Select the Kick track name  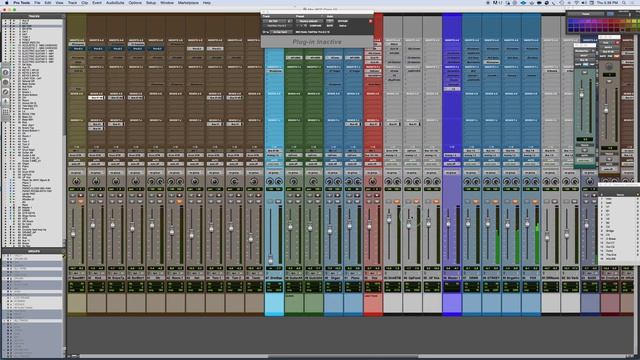coord(96,278)
